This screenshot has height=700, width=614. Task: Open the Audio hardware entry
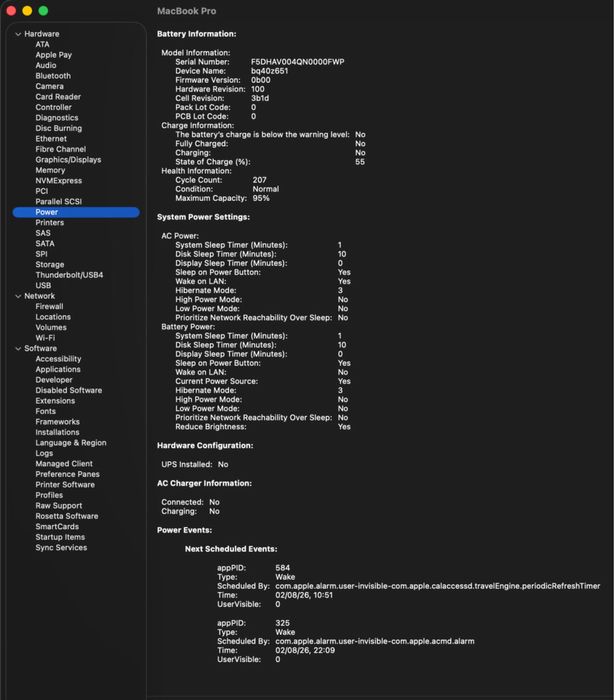coord(46,65)
